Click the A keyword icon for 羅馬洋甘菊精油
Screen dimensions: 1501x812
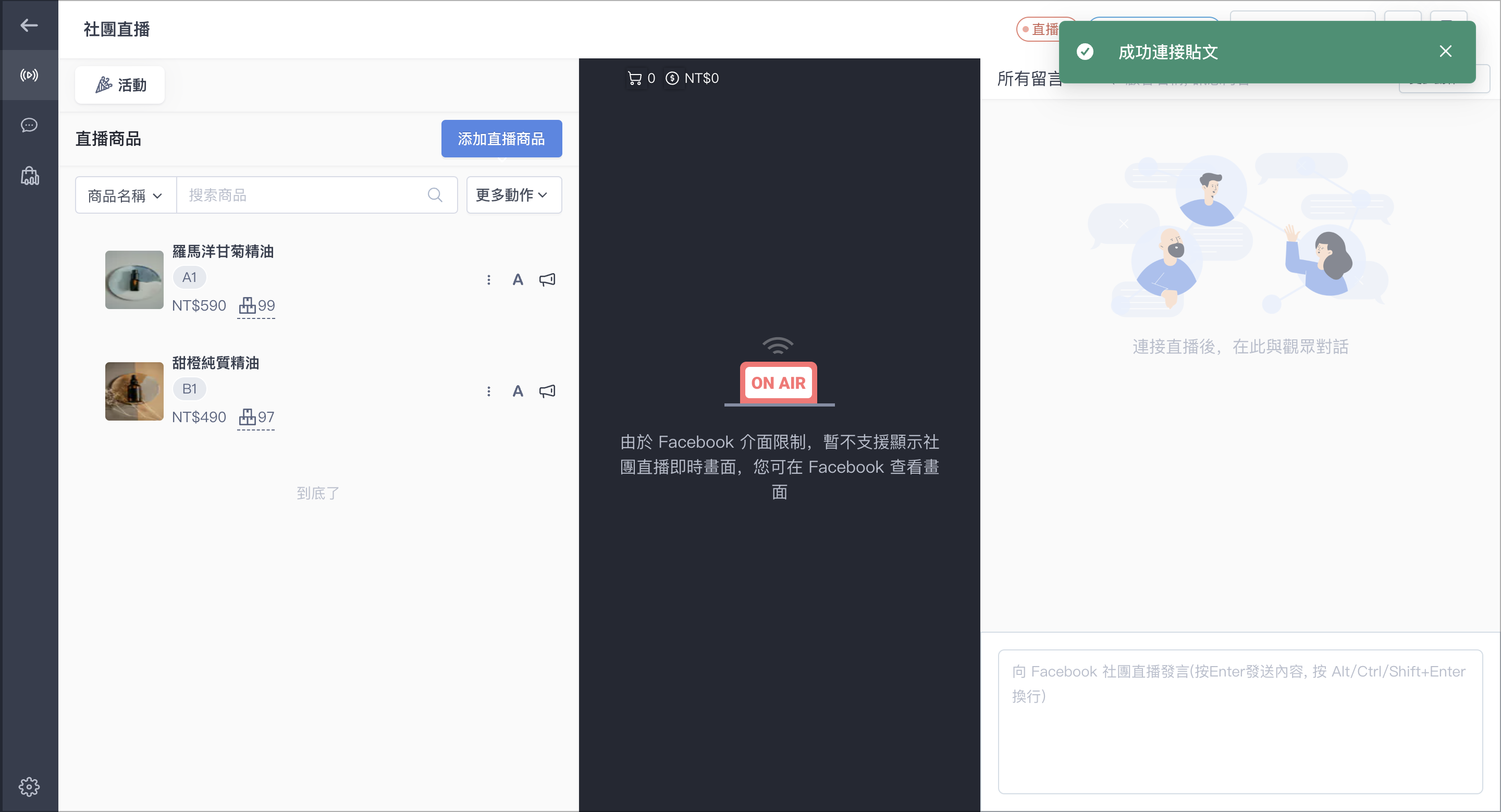[518, 280]
